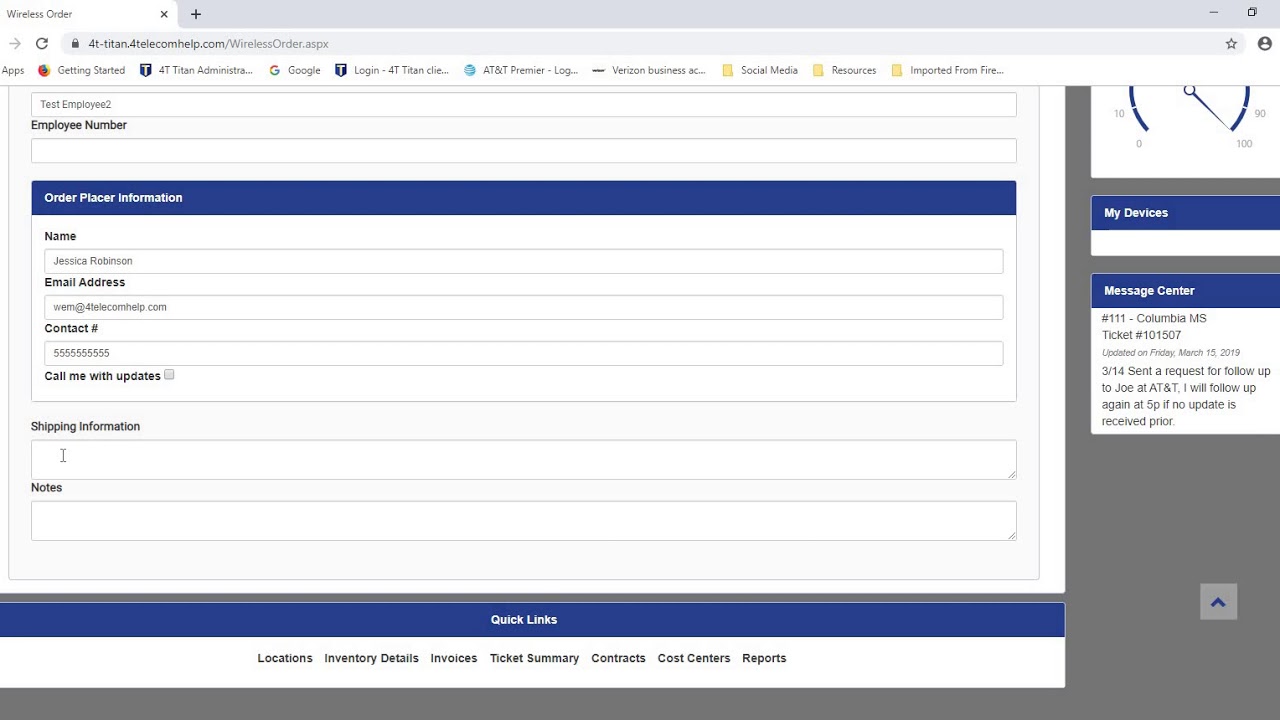Open the Contracts quick link
Image resolution: width=1280 pixels, height=720 pixels.
(x=618, y=658)
